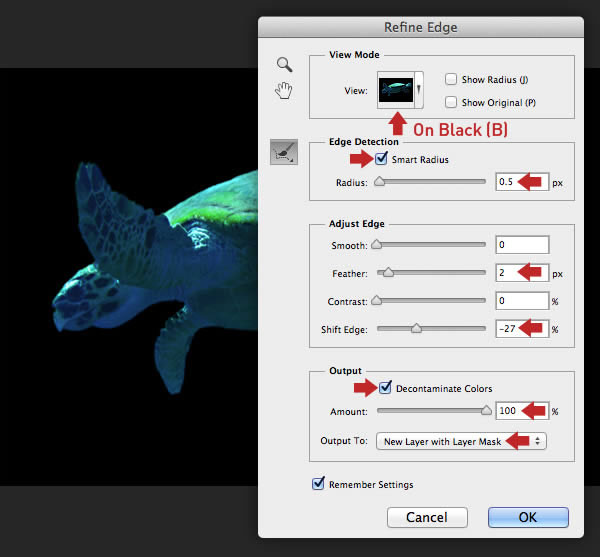Click the "View:" label
Image resolution: width=600 pixels, height=557 pixels.
pos(356,91)
